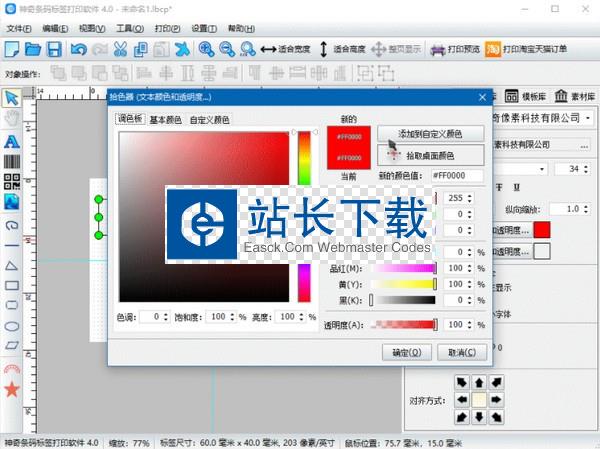600x449 pixels.
Task: Open the 编辑(E) menu
Action: click(x=55, y=29)
